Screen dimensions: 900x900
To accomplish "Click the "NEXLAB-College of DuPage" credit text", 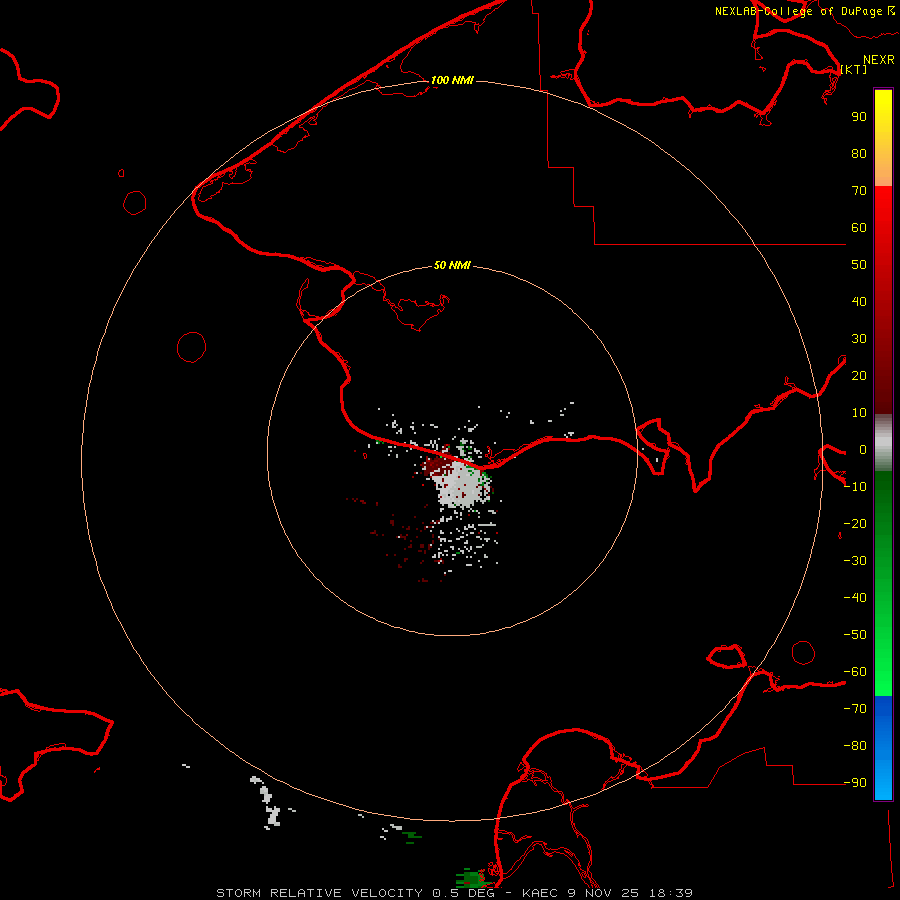I will (798, 11).
